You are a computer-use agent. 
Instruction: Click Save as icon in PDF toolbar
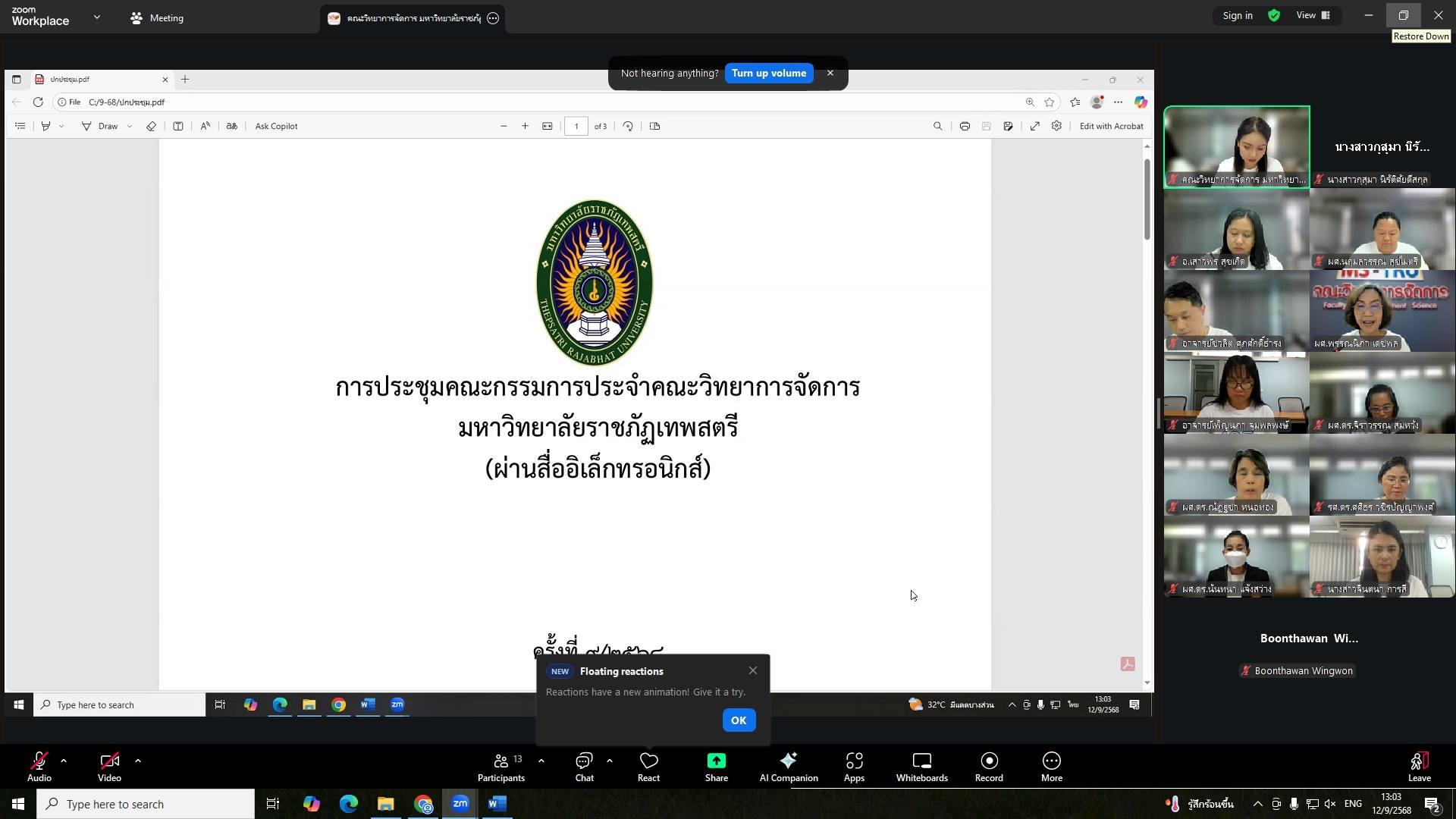click(x=1008, y=127)
